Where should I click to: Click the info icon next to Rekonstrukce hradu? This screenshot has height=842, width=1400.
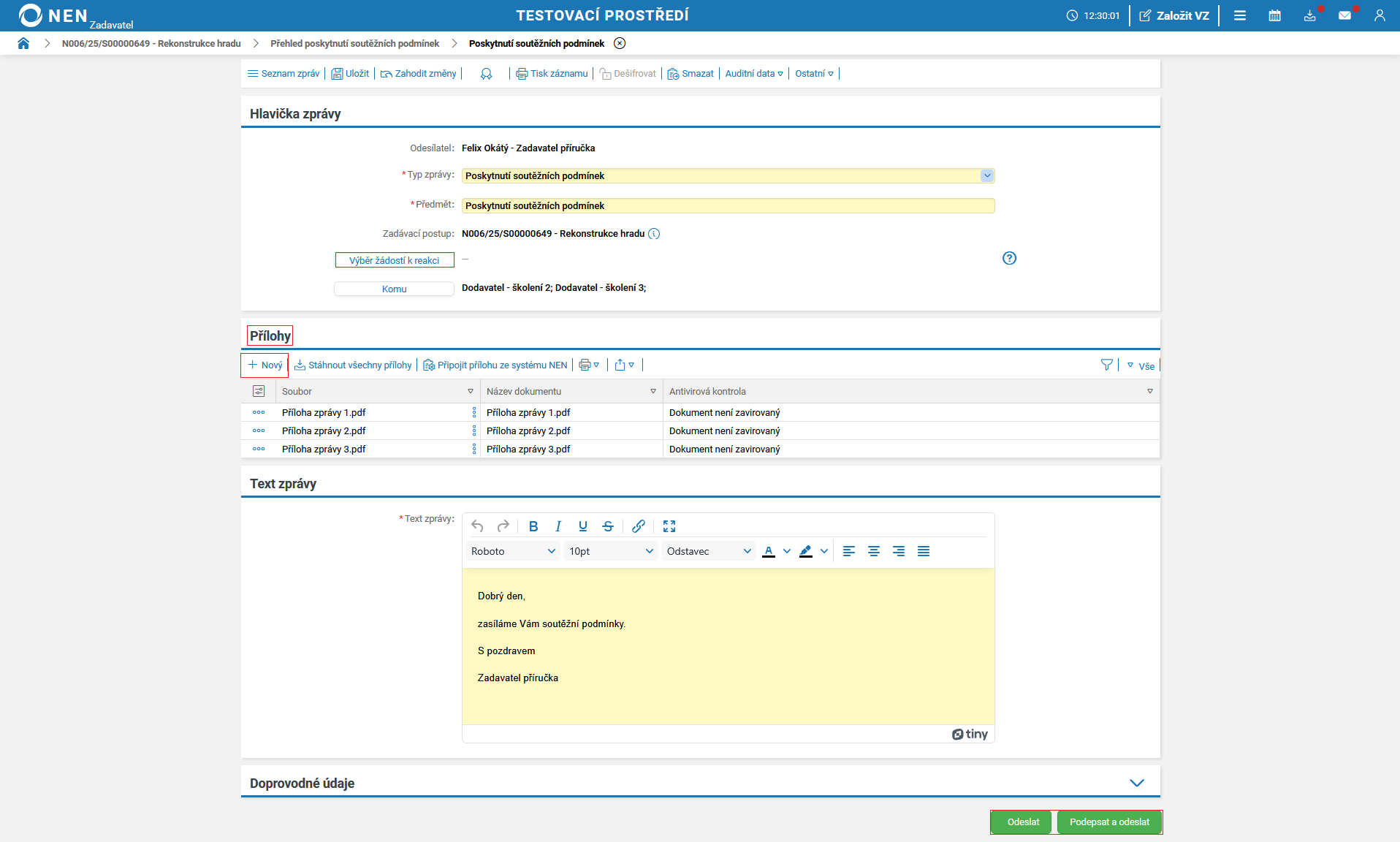(x=654, y=234)
